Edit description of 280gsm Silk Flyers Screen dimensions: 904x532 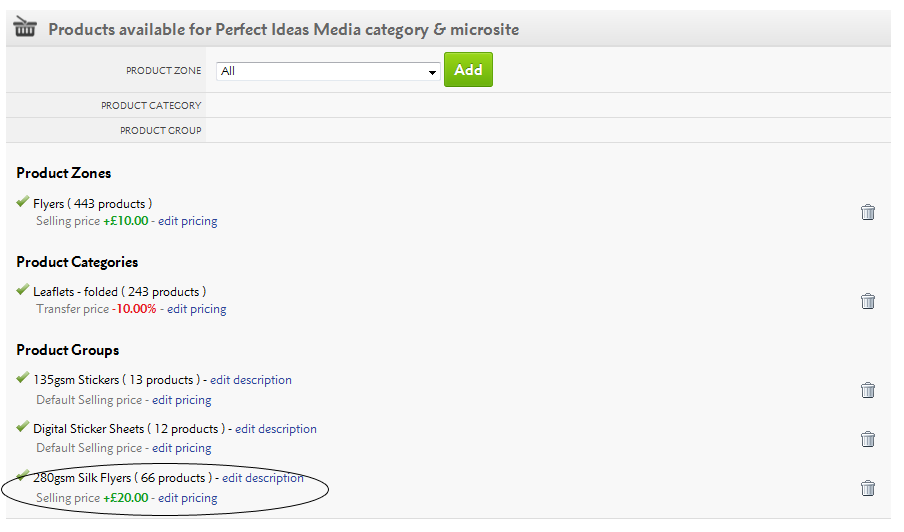click(263, 478)
